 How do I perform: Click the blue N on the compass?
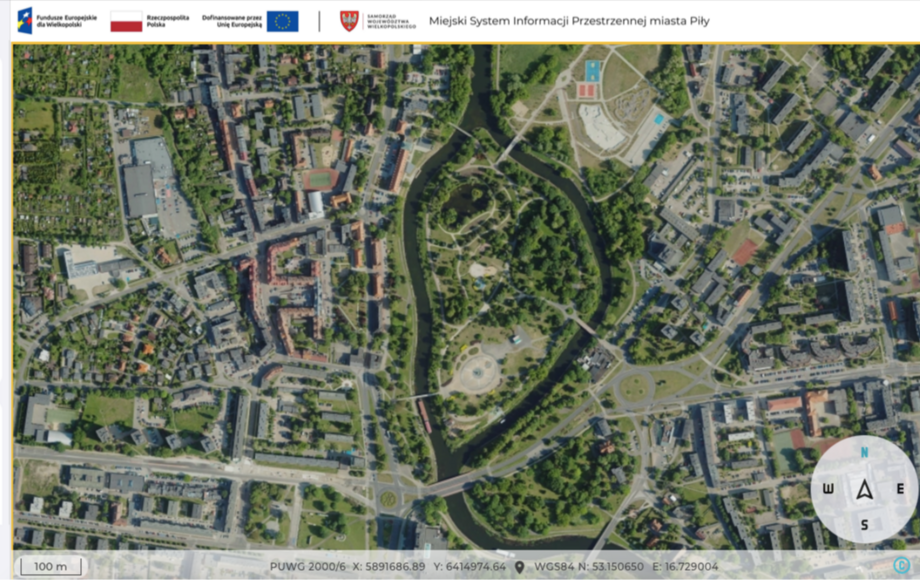click(x=864, y=452)
